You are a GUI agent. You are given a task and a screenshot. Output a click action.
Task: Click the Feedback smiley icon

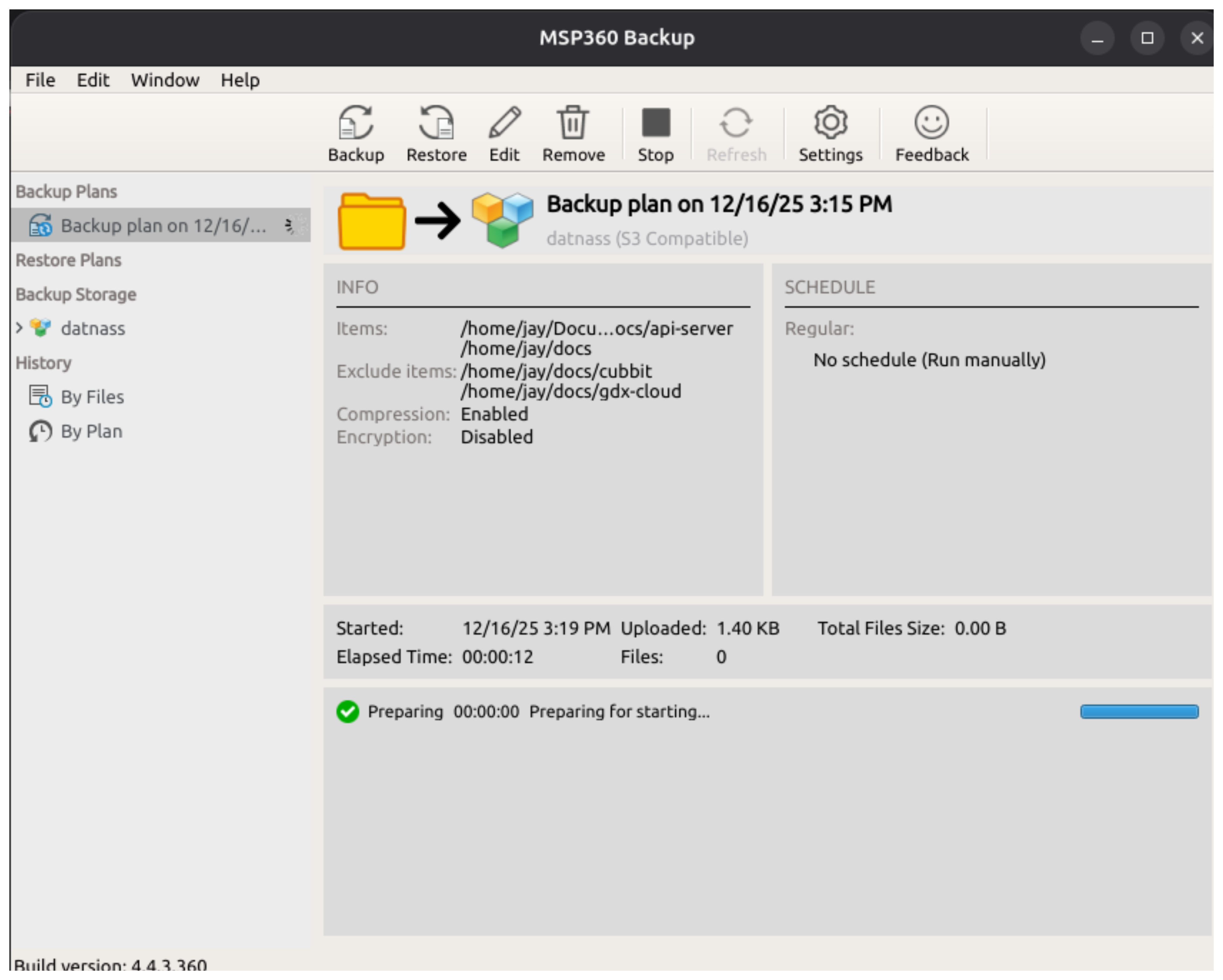tap(931, 123)
